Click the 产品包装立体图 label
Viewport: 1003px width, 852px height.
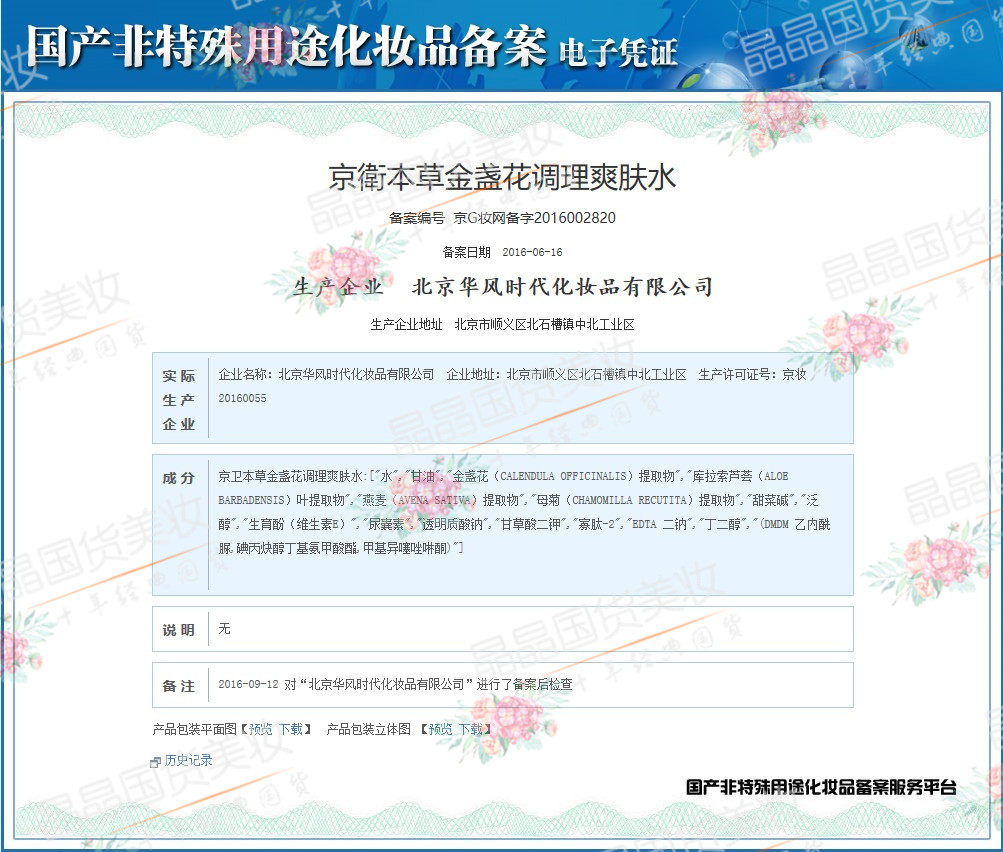tap(368, 729)
